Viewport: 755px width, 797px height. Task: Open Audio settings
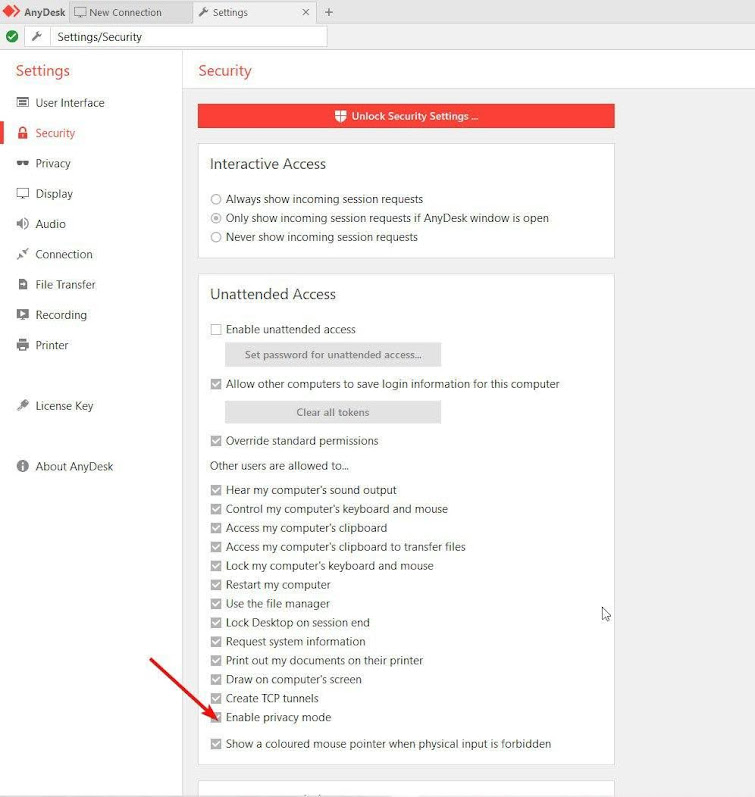coord(50,224)
